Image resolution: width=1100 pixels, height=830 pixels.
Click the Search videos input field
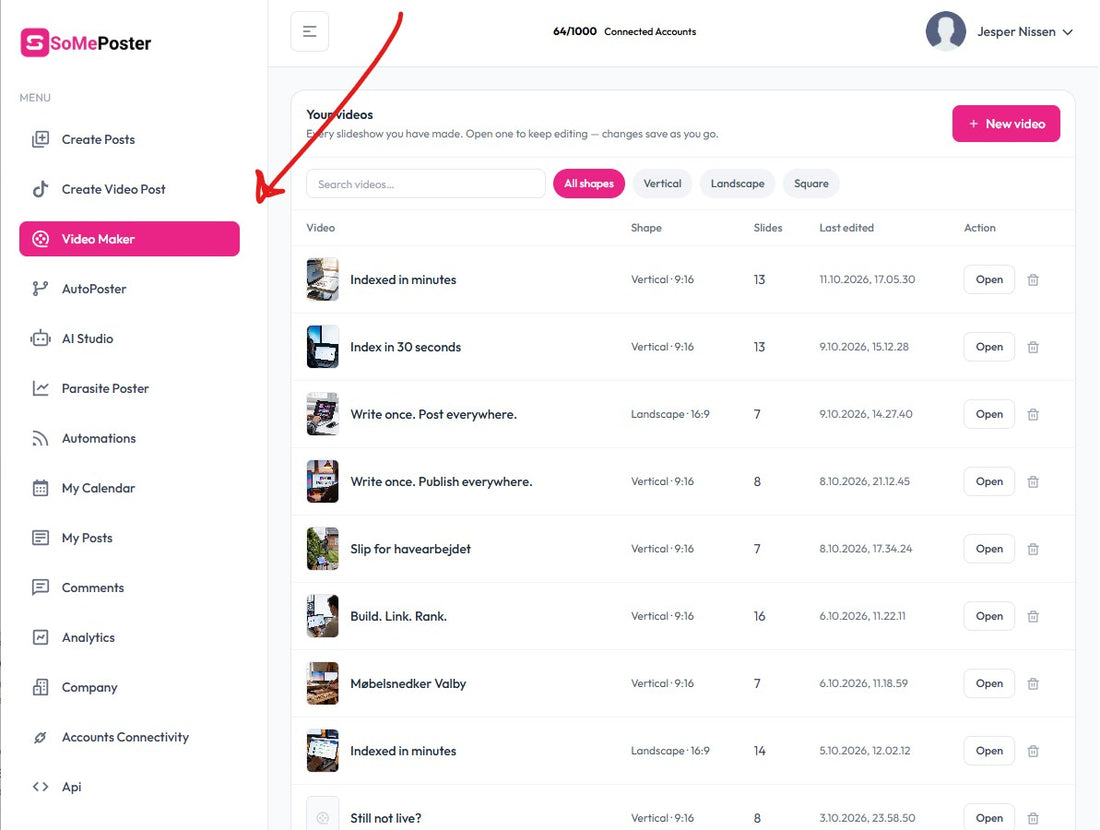click(426, 184)
